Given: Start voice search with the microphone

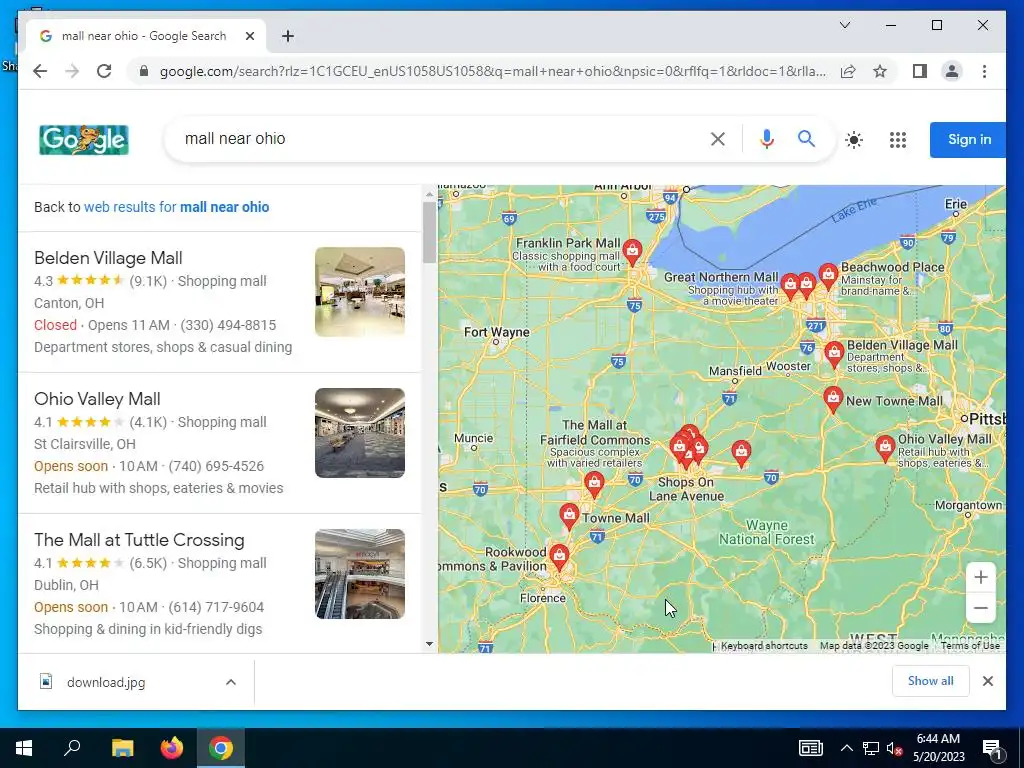Looking at the screenshot, I should point(767,138).
